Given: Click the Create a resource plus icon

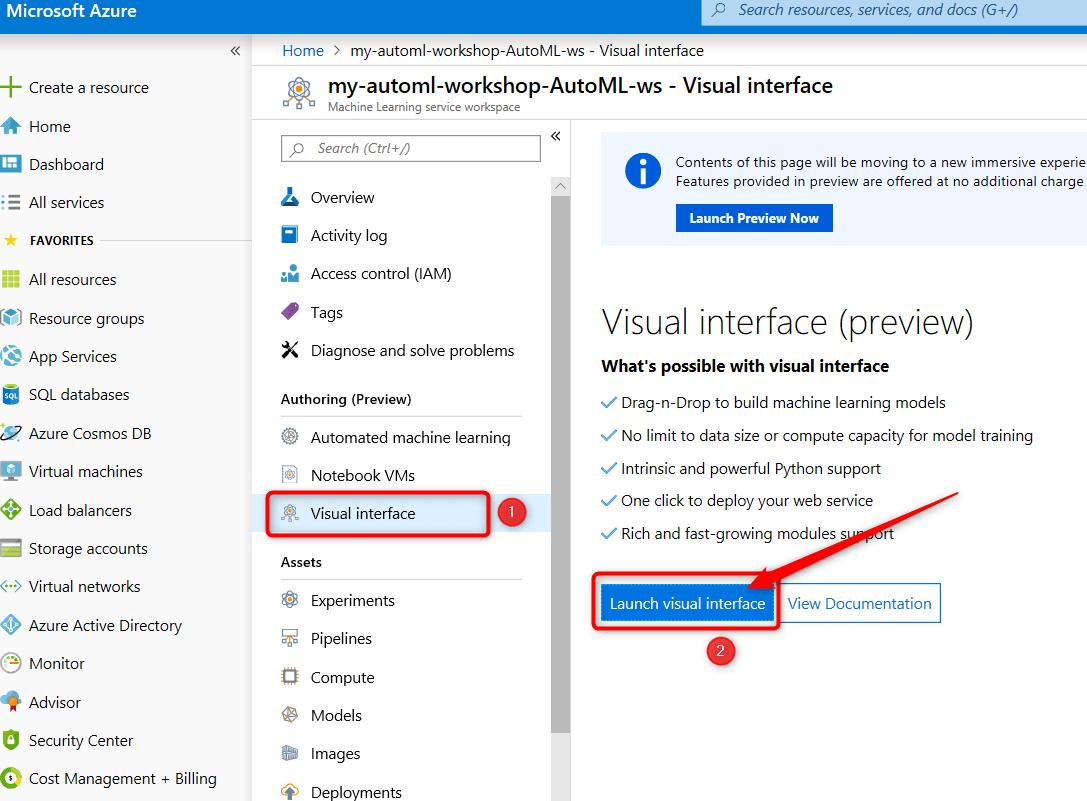Looking at the screenshot, I should (10, 87).
